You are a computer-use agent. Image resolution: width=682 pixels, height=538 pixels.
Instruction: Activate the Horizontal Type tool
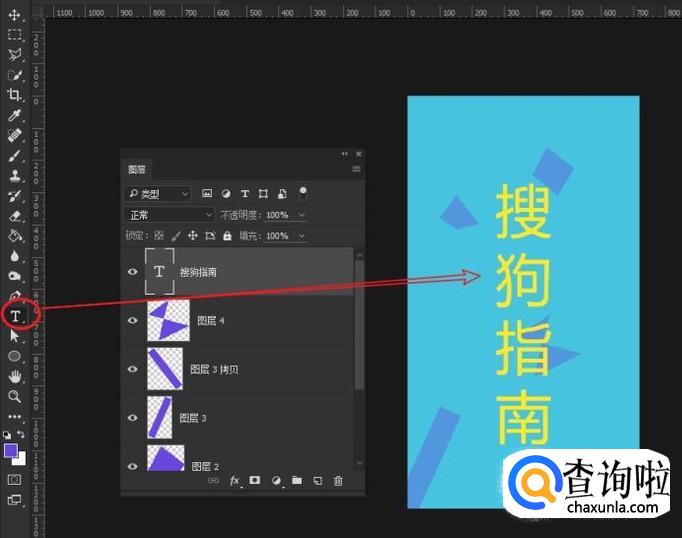coord(15,316)
